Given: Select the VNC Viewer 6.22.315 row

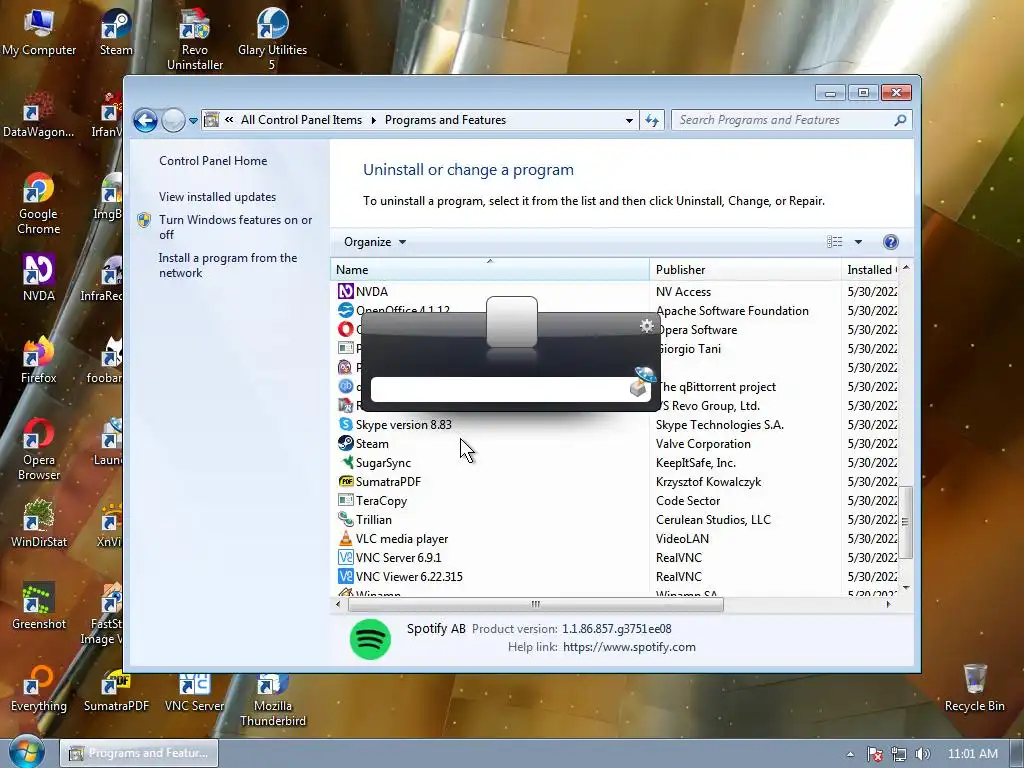Looking at the screenshot, I should (614, 577).
